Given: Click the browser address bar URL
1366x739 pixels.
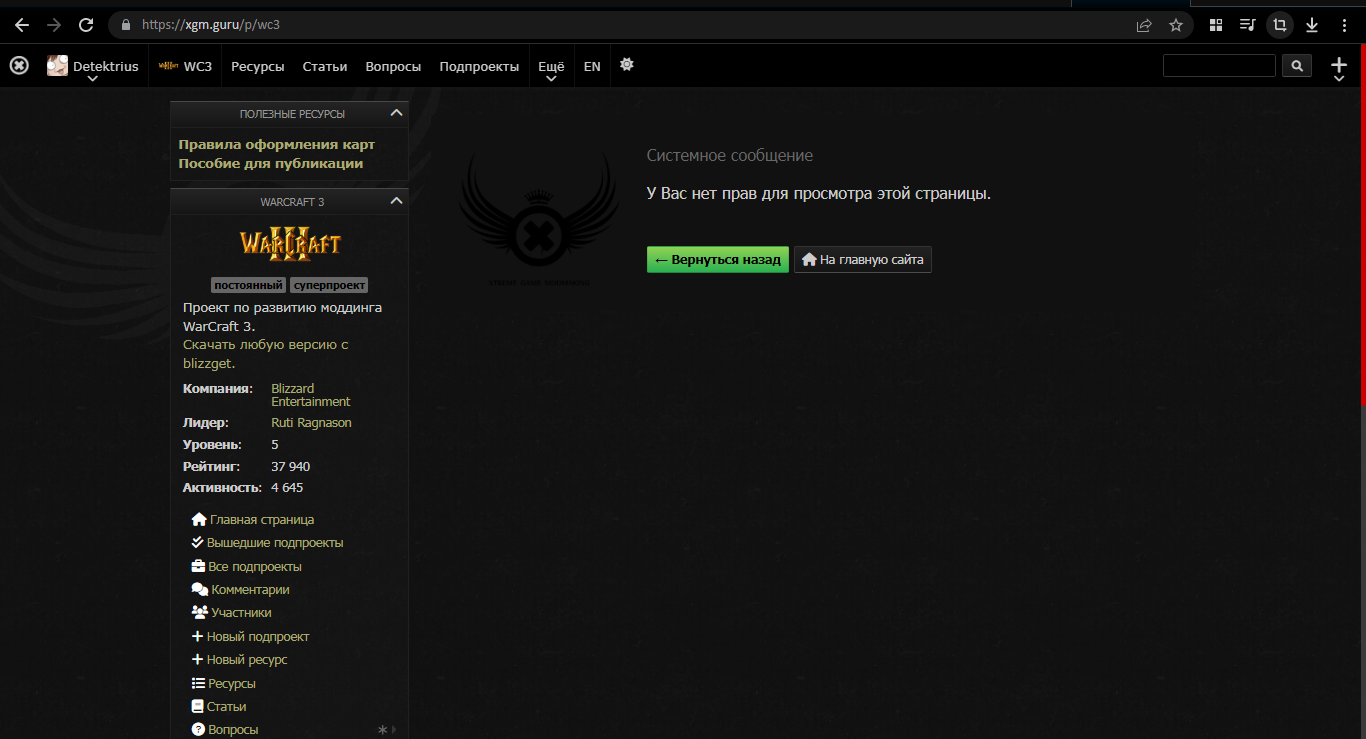Looking at the screenshot, I should pos(211,25).
